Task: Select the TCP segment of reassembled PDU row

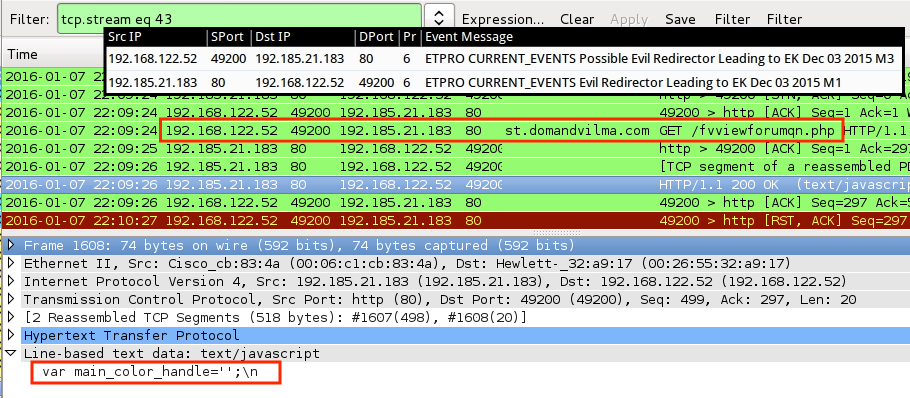Action: 455,167
